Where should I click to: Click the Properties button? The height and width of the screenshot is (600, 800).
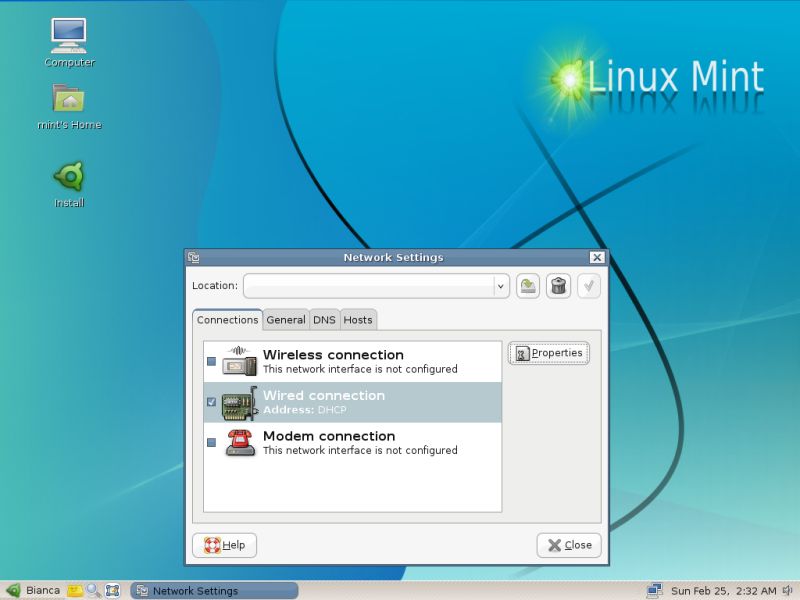548,353
